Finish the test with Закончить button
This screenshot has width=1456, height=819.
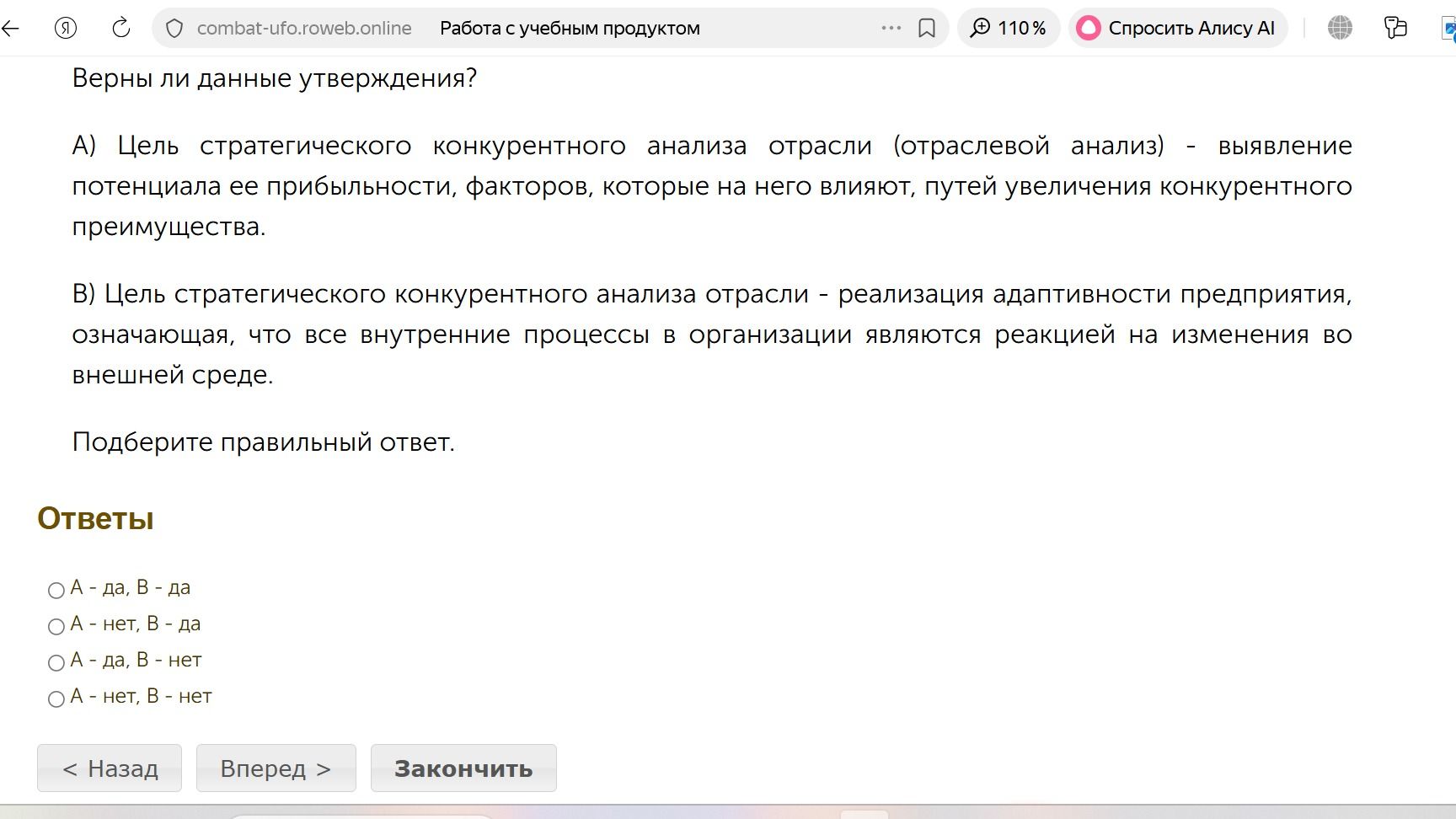463,768
